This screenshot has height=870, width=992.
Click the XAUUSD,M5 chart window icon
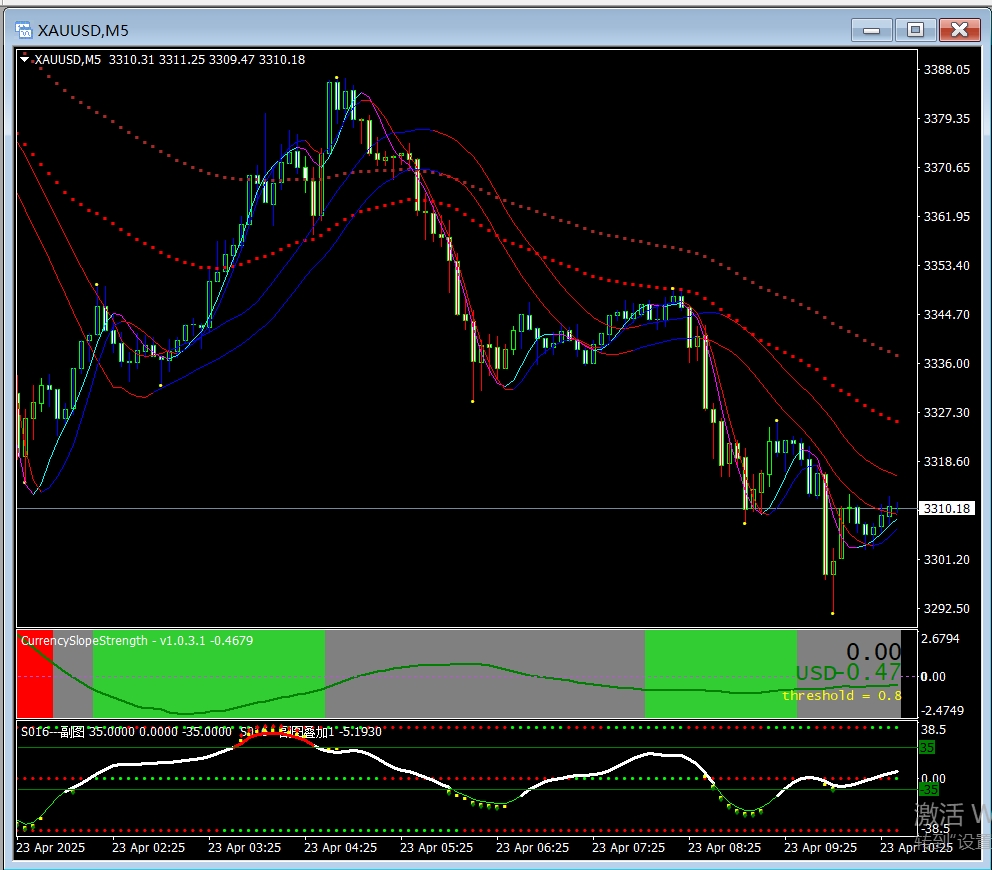24,30
